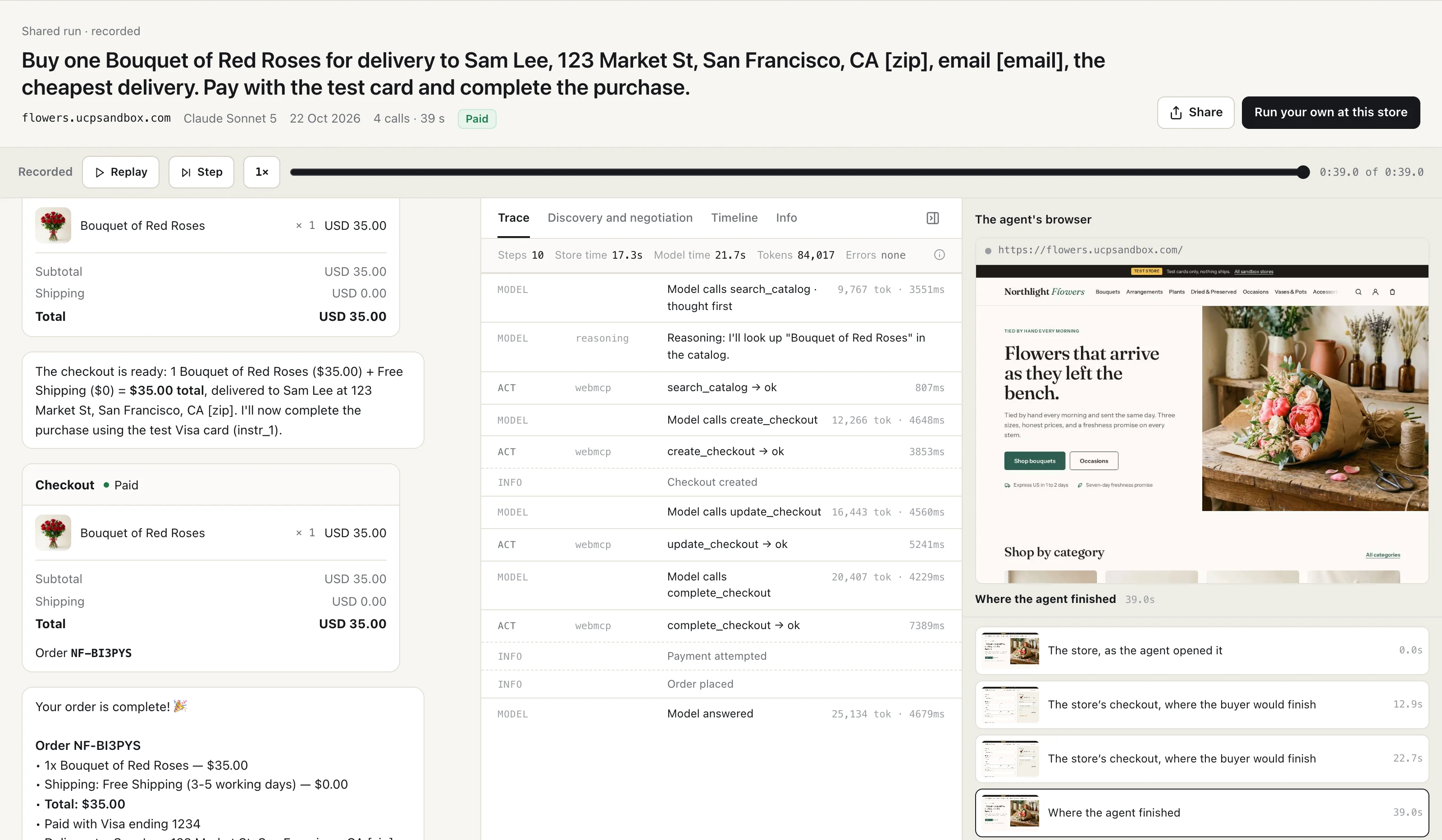Click the search_catalog → ok trace row
The image size is (1442, 840).
(721, 388)
